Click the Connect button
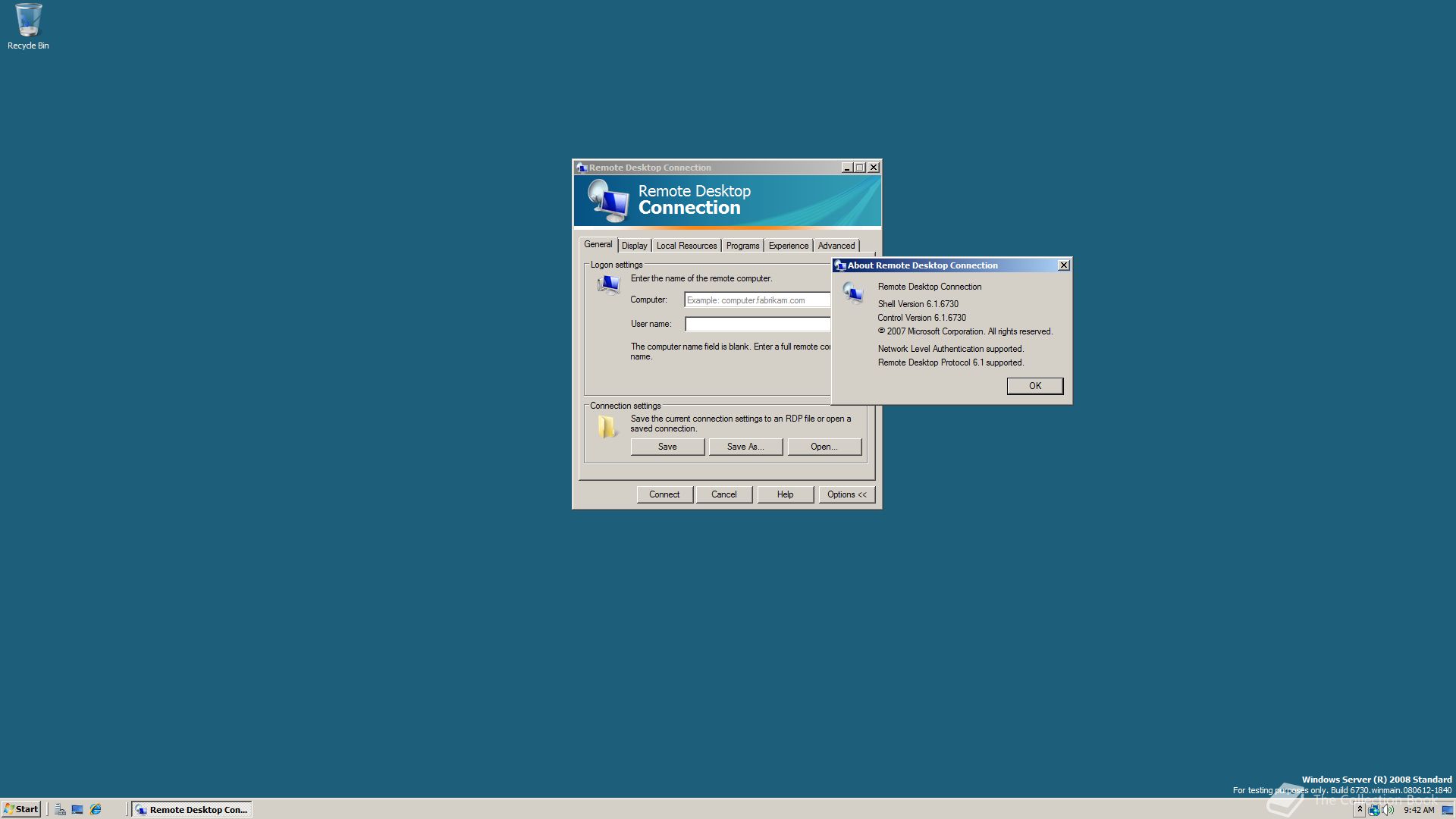Image resolution: width=1456 pixels, height=819 pixels. [x=664, y=494]
